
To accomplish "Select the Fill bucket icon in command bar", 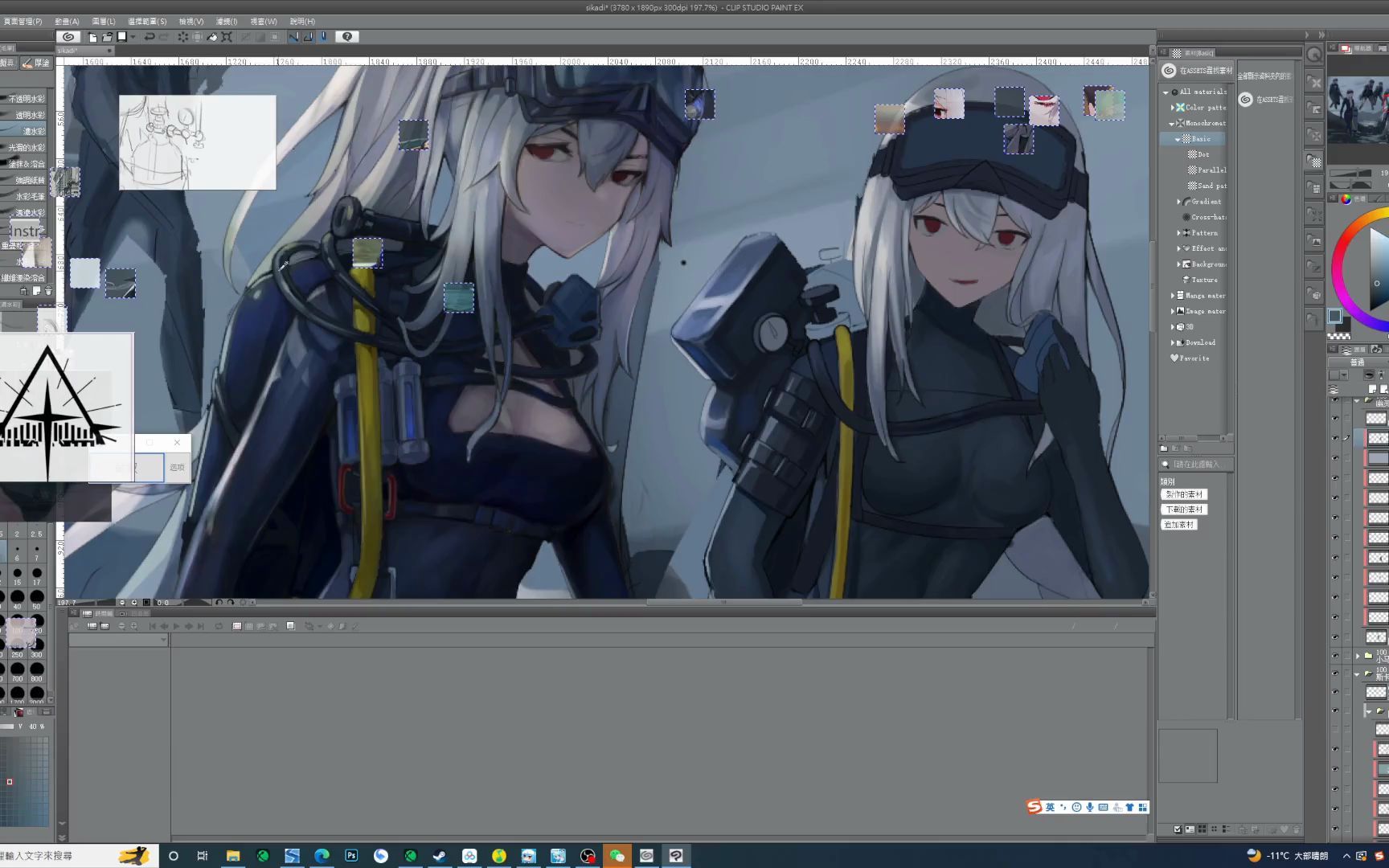I will coord(212,37).
